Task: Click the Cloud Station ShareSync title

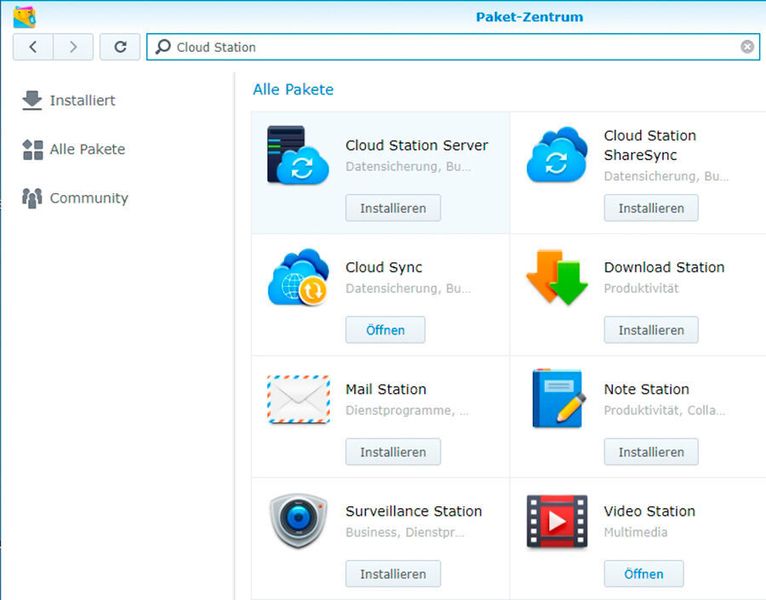Action: (650, 145)
